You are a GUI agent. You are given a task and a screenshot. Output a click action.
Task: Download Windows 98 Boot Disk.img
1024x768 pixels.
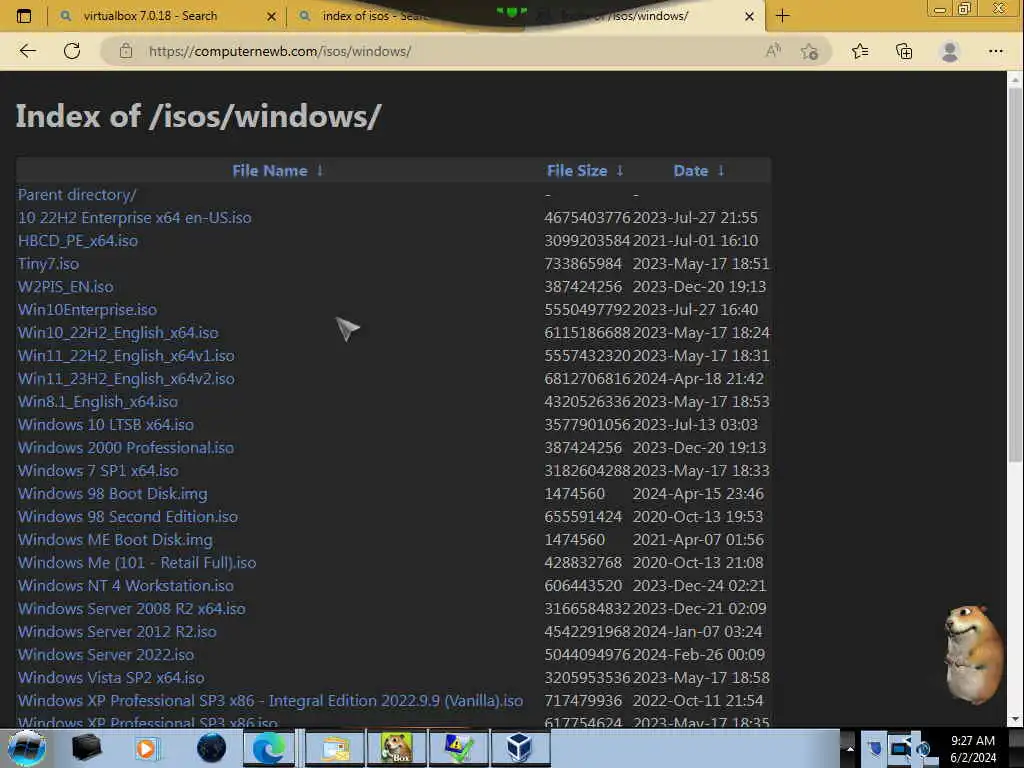click(112, 493)
